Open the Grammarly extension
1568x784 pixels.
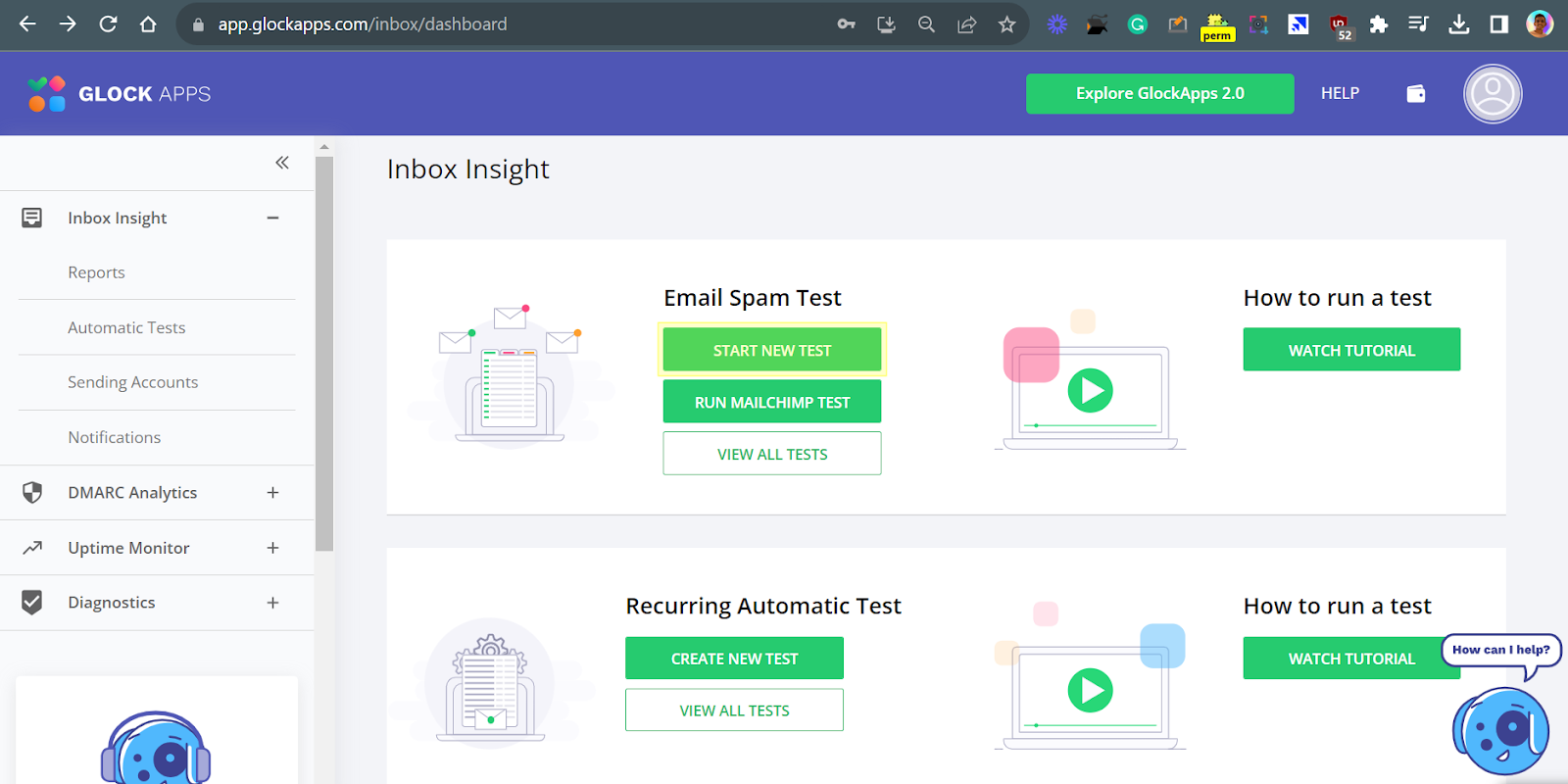point(1137,24)
